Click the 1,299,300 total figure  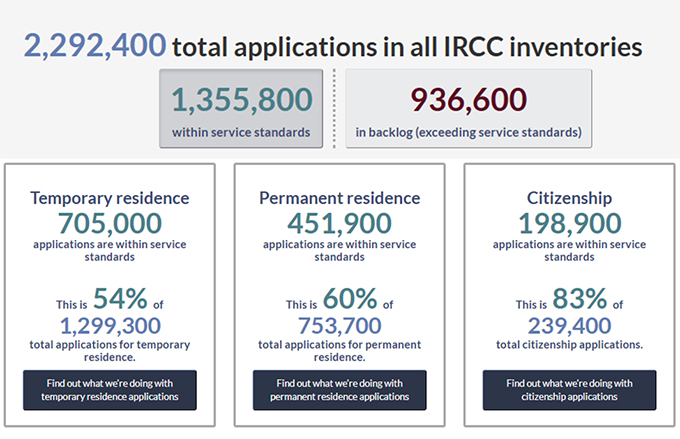tap(110, 326)
